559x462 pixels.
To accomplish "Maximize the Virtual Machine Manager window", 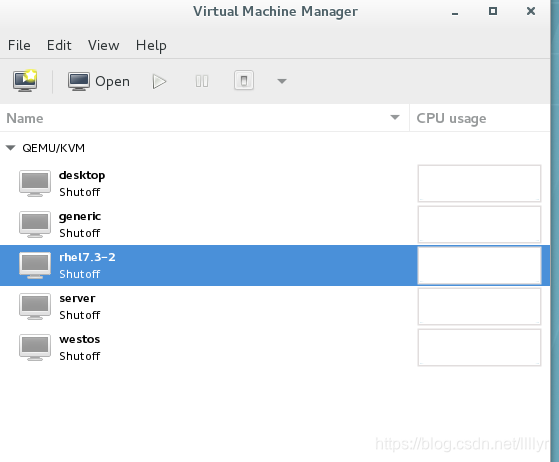I will (x=493, y=11).
